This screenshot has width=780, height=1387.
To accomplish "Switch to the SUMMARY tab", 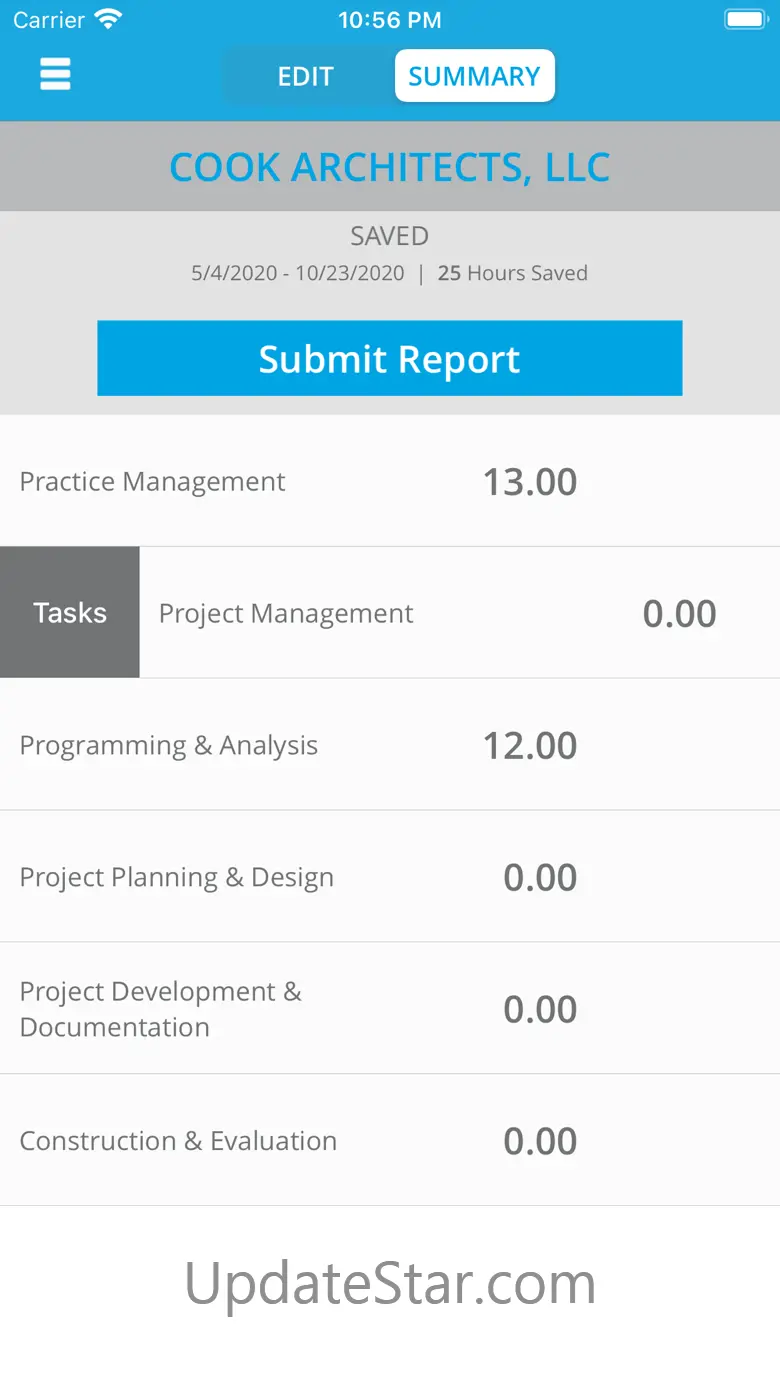I will [474, 76].
